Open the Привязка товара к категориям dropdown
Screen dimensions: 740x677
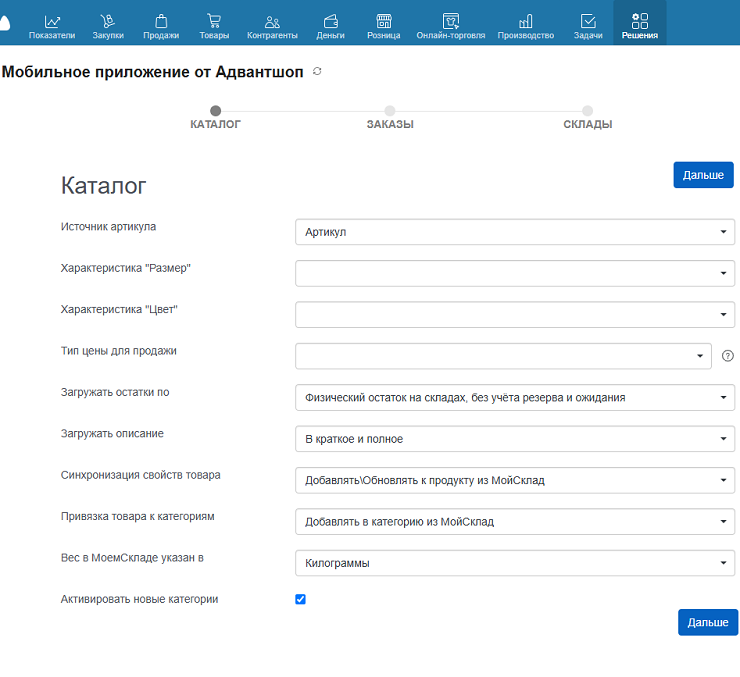click(515, 522)
